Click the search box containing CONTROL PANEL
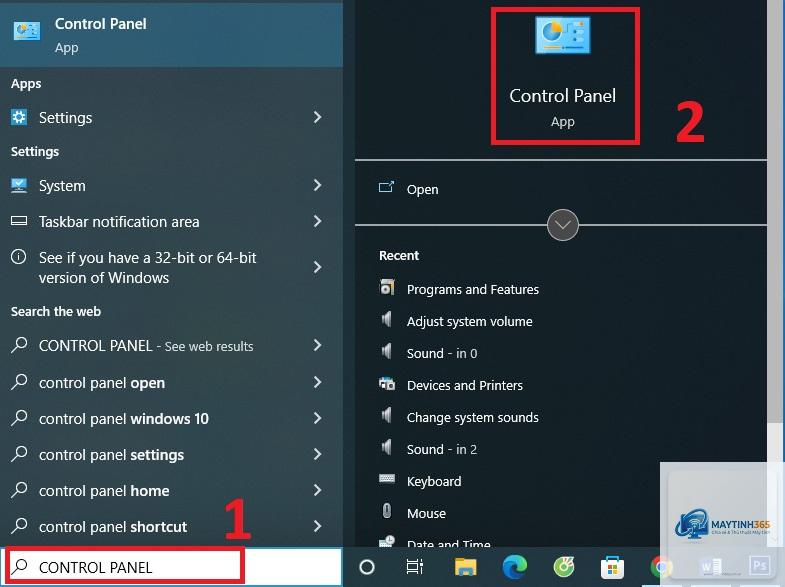785x587 pixels. click(171, 567)
